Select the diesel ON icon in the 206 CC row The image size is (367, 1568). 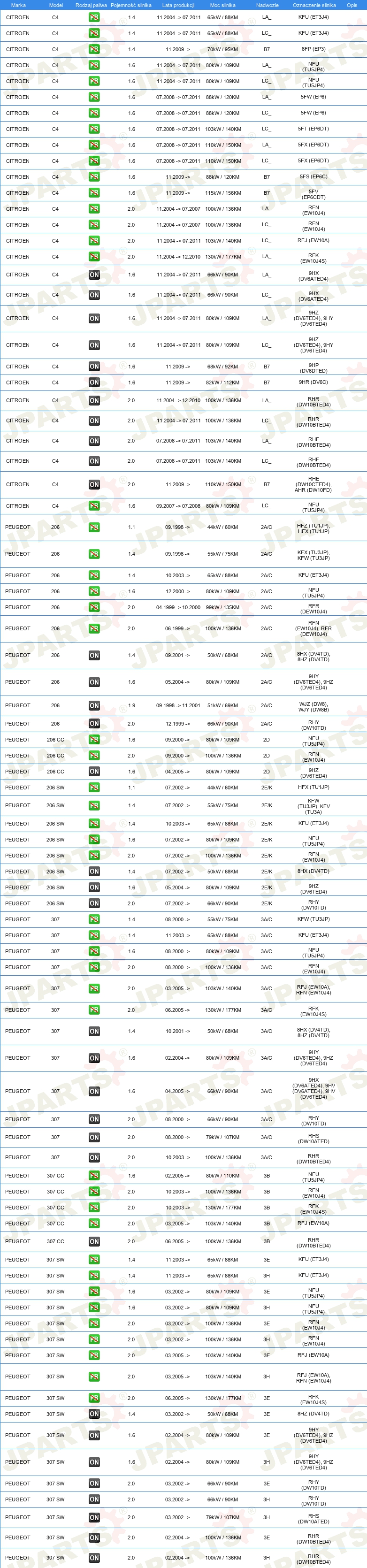[x=94, y=772]
